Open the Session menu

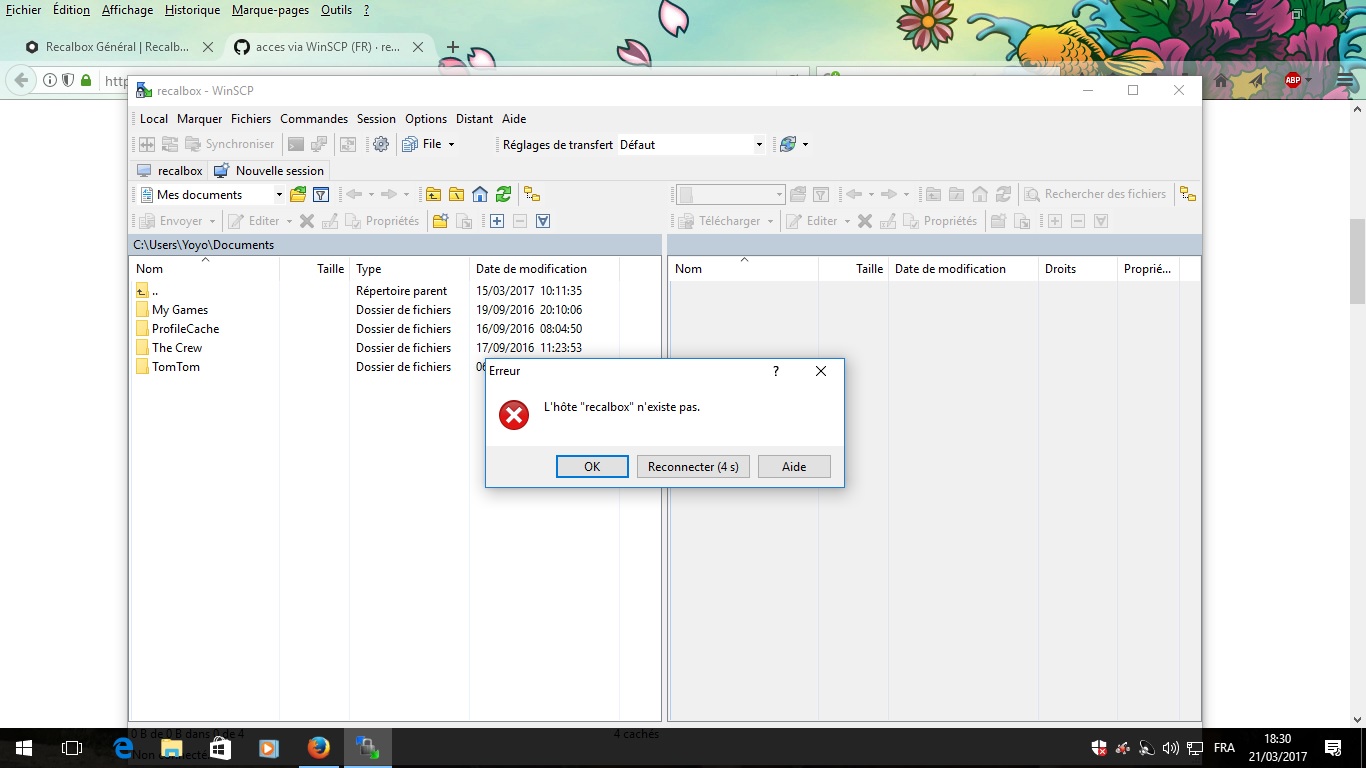[376, 119]
